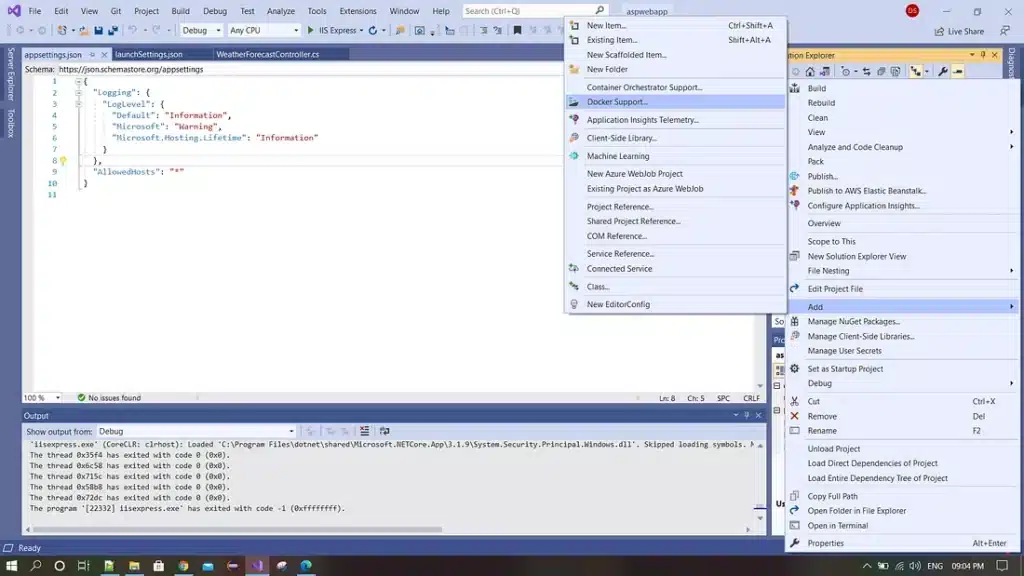Toggle word wrap in the Output panel
Viewport: 1024px width, 576px height.
click(385, 431)
